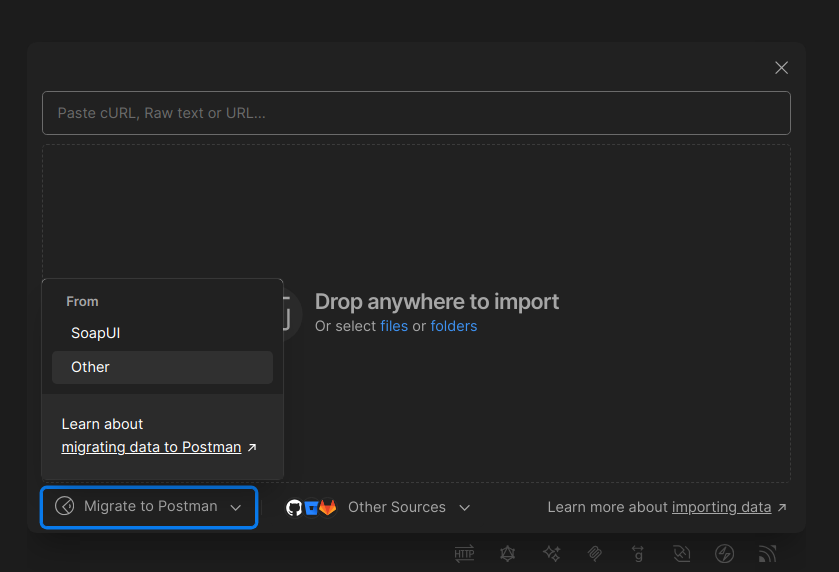Viewport: 839px width, 572px height.
Task: Select the MCP request icon
Action: pyautogui.click(x=594, y=554)
